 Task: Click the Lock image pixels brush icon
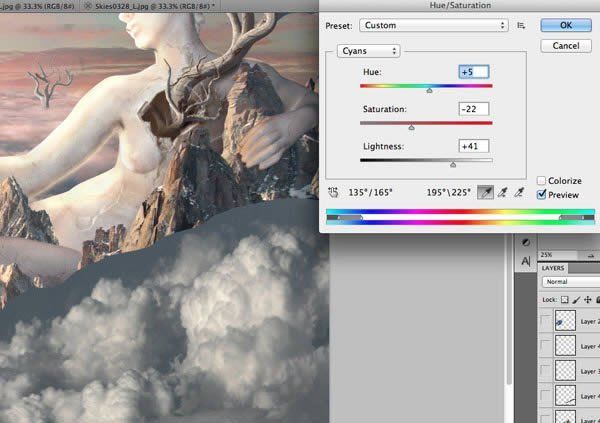point(576,300)
